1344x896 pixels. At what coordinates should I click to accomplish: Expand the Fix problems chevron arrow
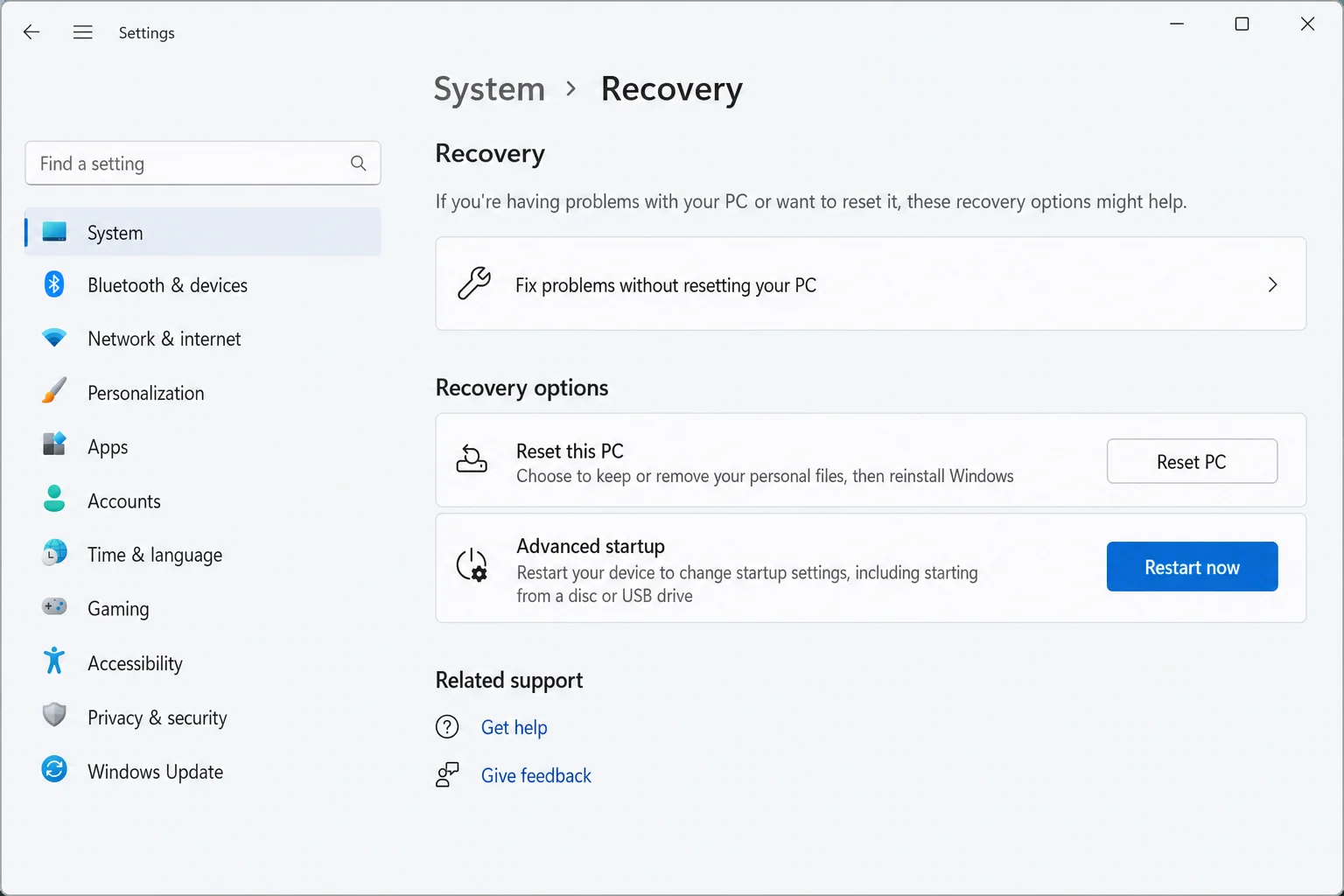(1273, 284)
